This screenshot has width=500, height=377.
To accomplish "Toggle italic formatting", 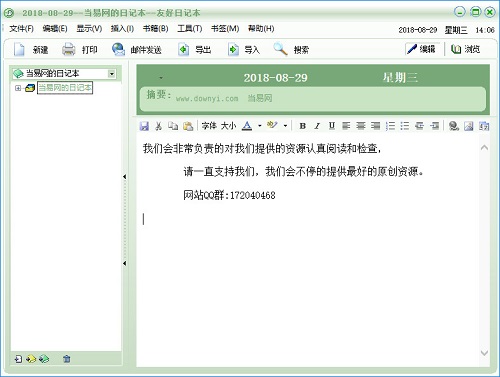I will coord(317,126).
